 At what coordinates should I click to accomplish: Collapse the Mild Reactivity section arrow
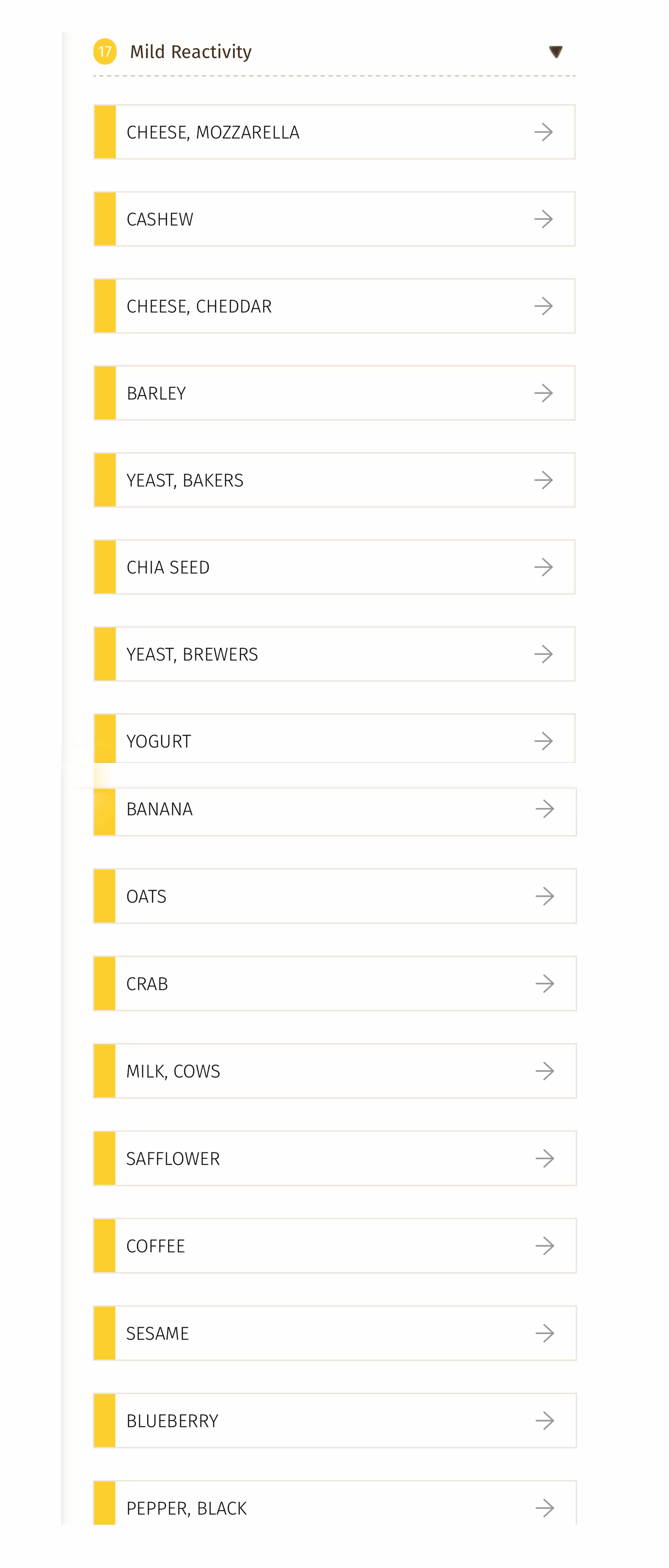[x=555, y=52]
